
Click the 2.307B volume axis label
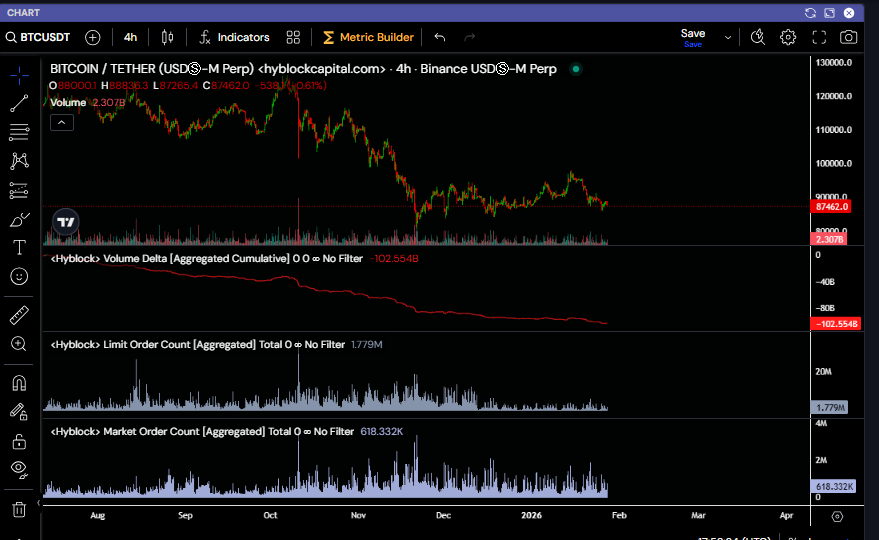pos(829,239)
